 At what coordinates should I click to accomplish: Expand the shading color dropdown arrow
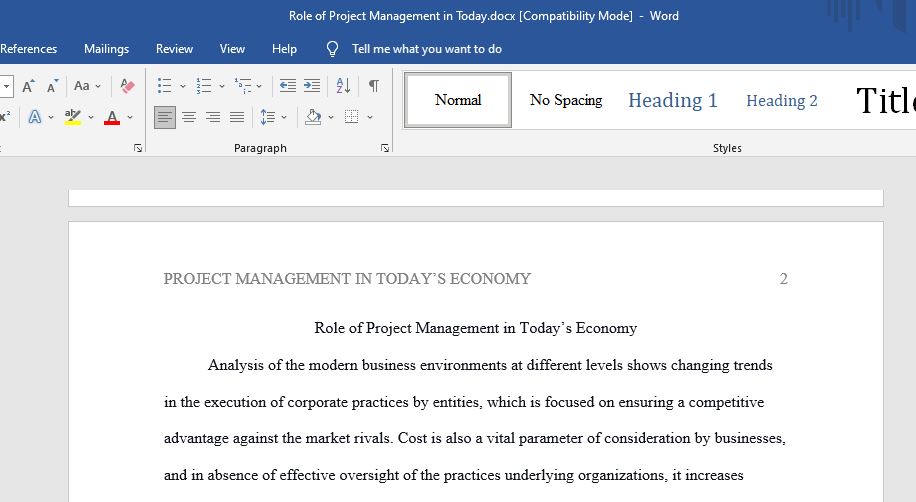pos(331,117)
